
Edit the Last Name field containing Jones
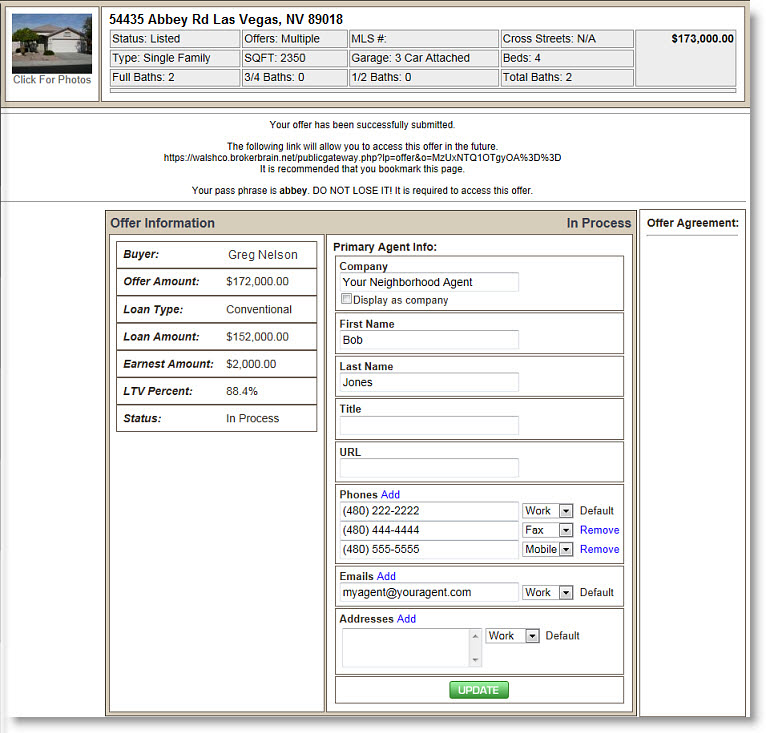coord(429,382)
